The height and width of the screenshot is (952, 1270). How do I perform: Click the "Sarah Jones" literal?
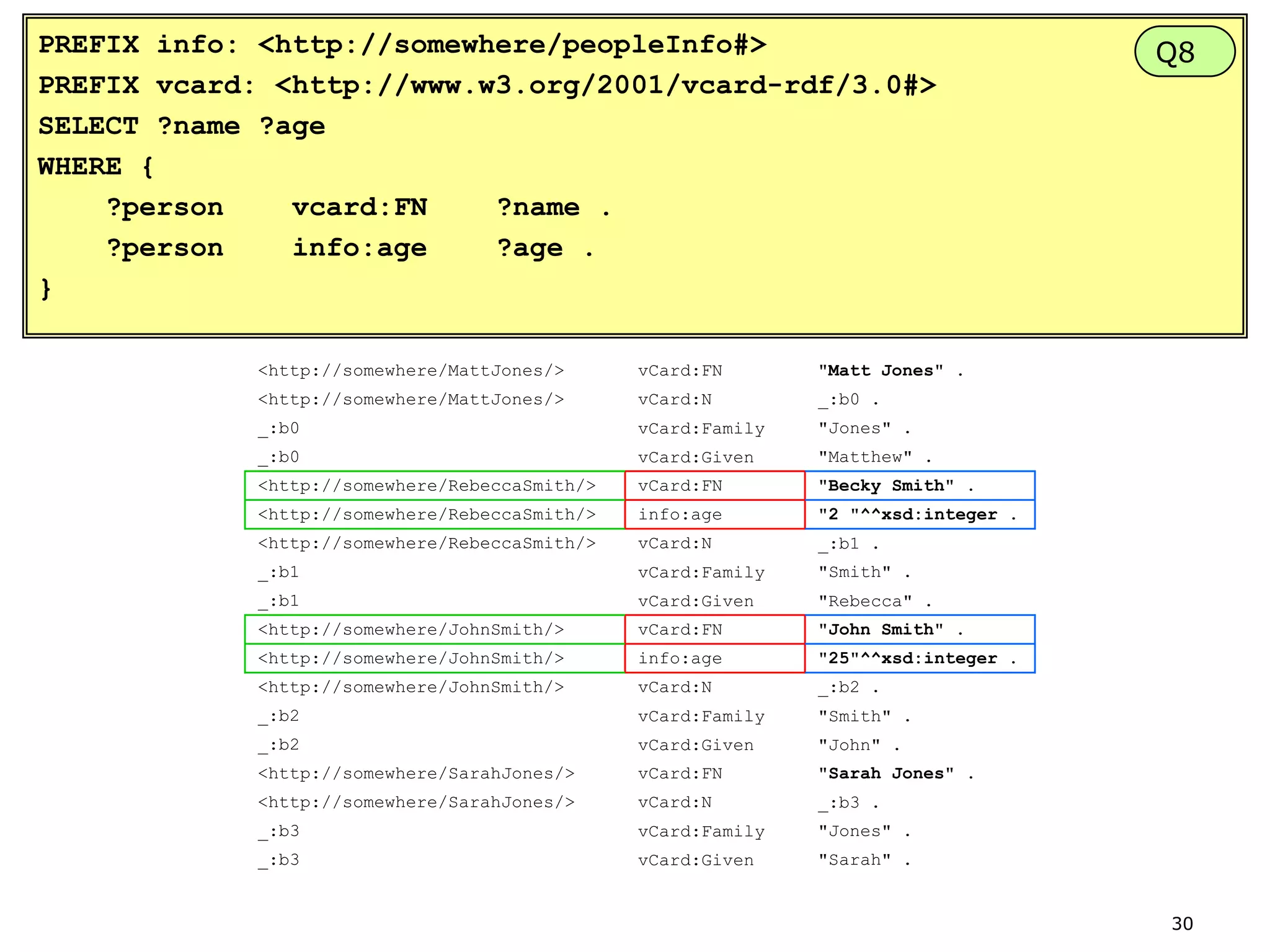886,773
